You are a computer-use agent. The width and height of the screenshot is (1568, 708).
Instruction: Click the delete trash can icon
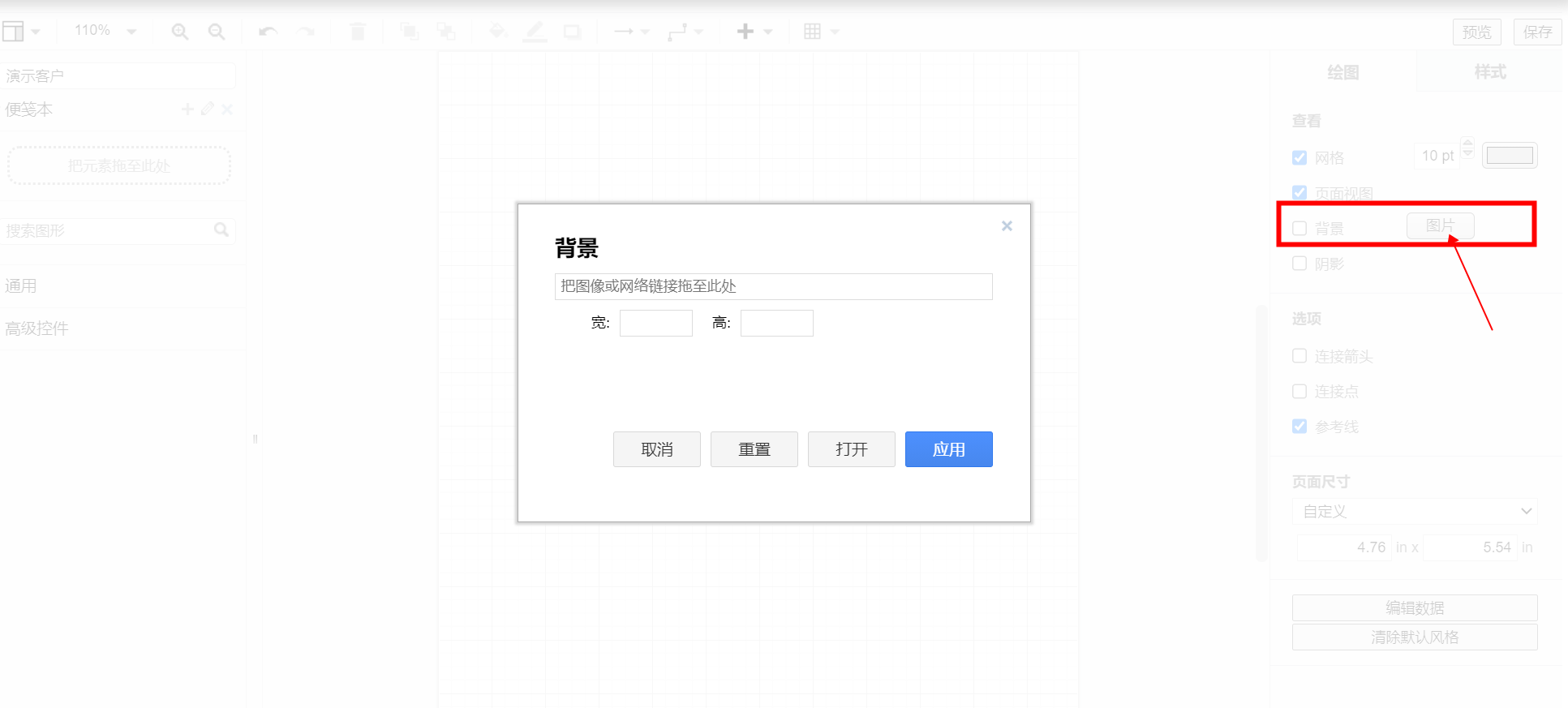tap(358, 32)
